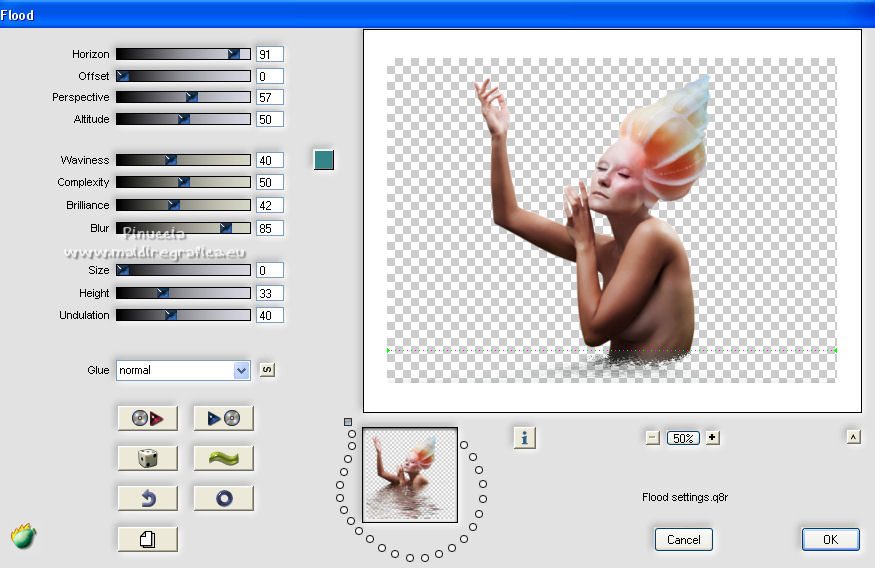Click the Undulation value field

click(270, 315)
